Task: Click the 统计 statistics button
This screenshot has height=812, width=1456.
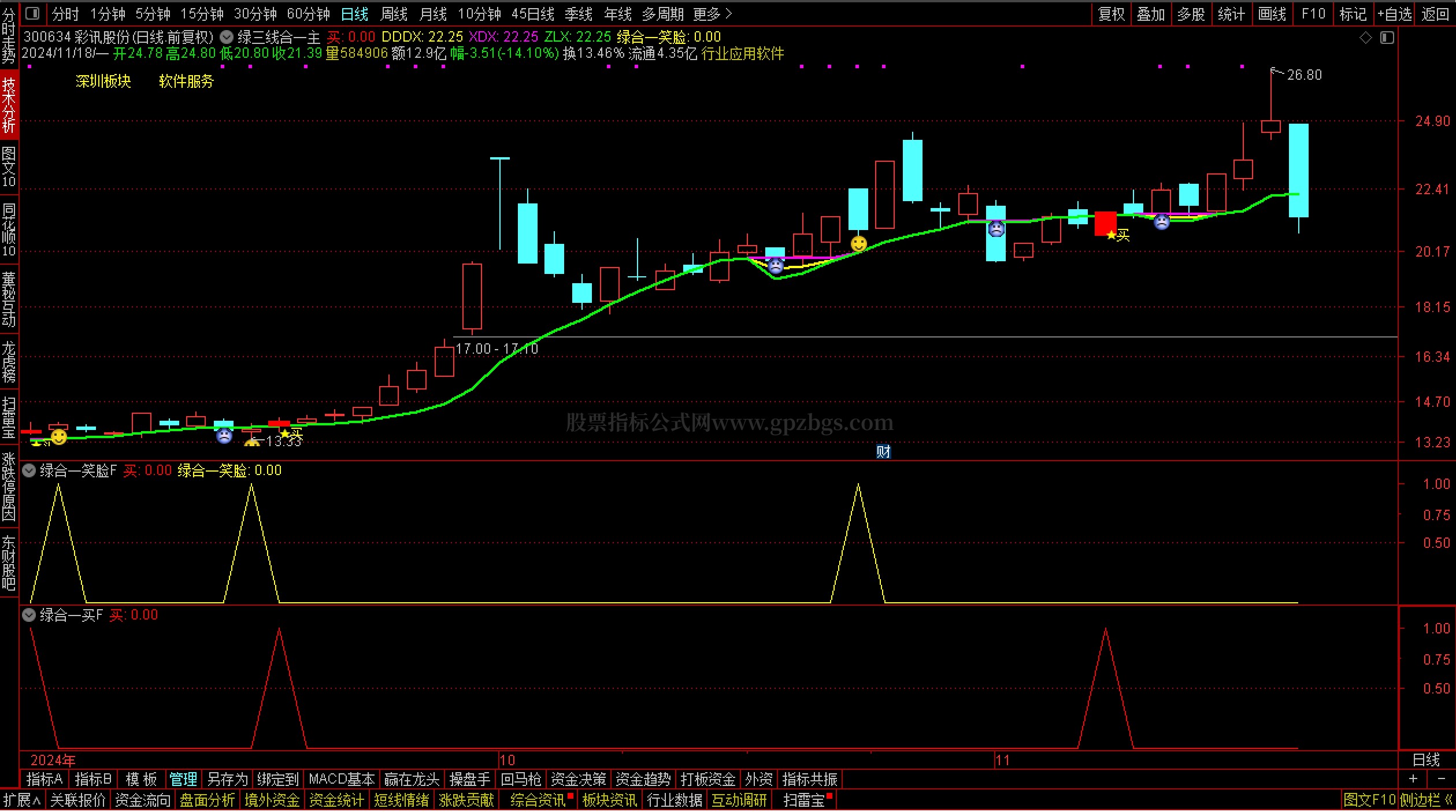Action: pyautogui.click(x=1231, y=13)
